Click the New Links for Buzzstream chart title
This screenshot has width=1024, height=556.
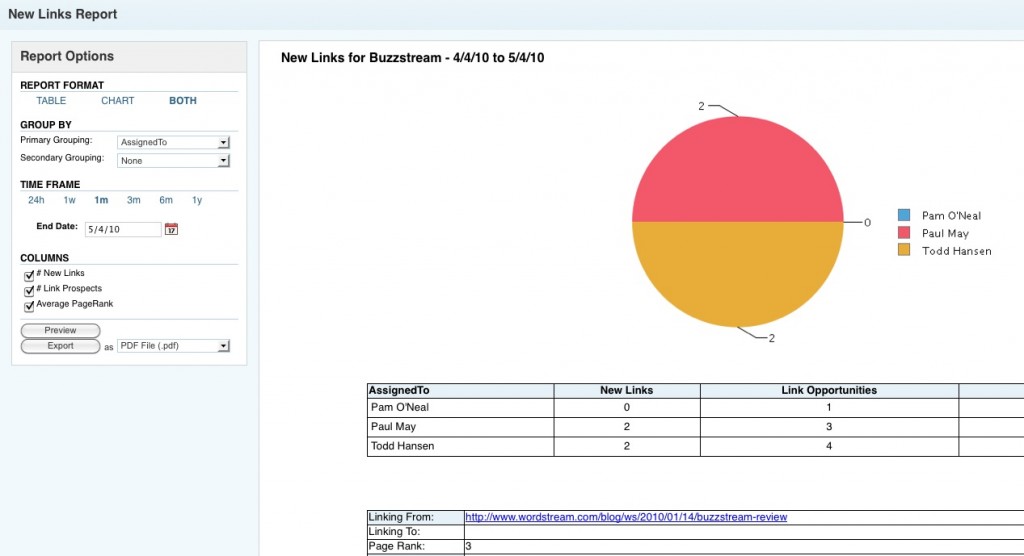[x=412, y=57]
